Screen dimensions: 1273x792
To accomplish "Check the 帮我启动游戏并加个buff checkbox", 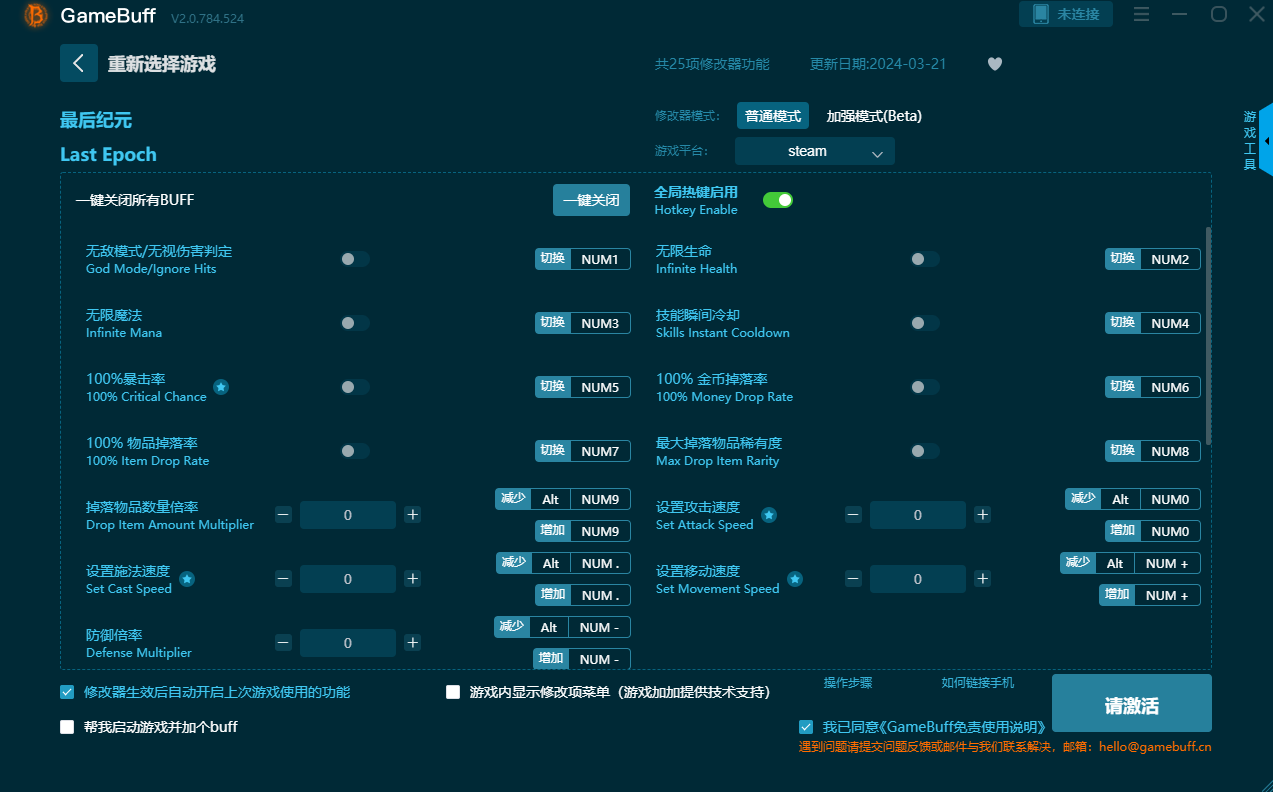I will coord(67,727).
